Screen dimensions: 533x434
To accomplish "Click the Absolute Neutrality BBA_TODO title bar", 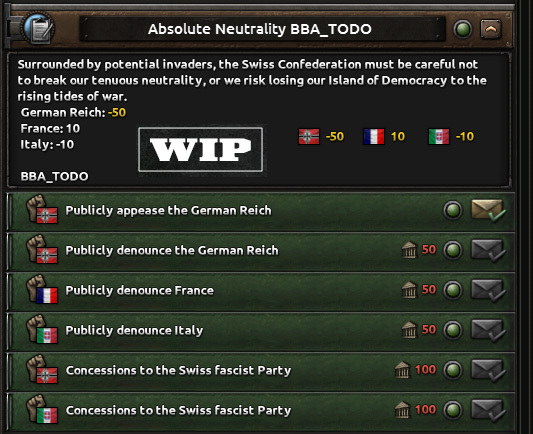I will (262, 29).
